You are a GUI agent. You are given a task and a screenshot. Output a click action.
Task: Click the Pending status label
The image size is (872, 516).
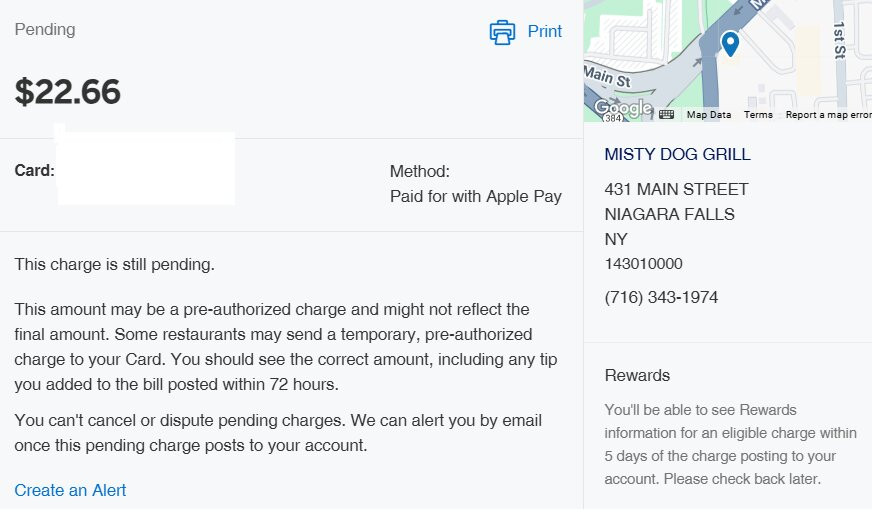(45, 29)
